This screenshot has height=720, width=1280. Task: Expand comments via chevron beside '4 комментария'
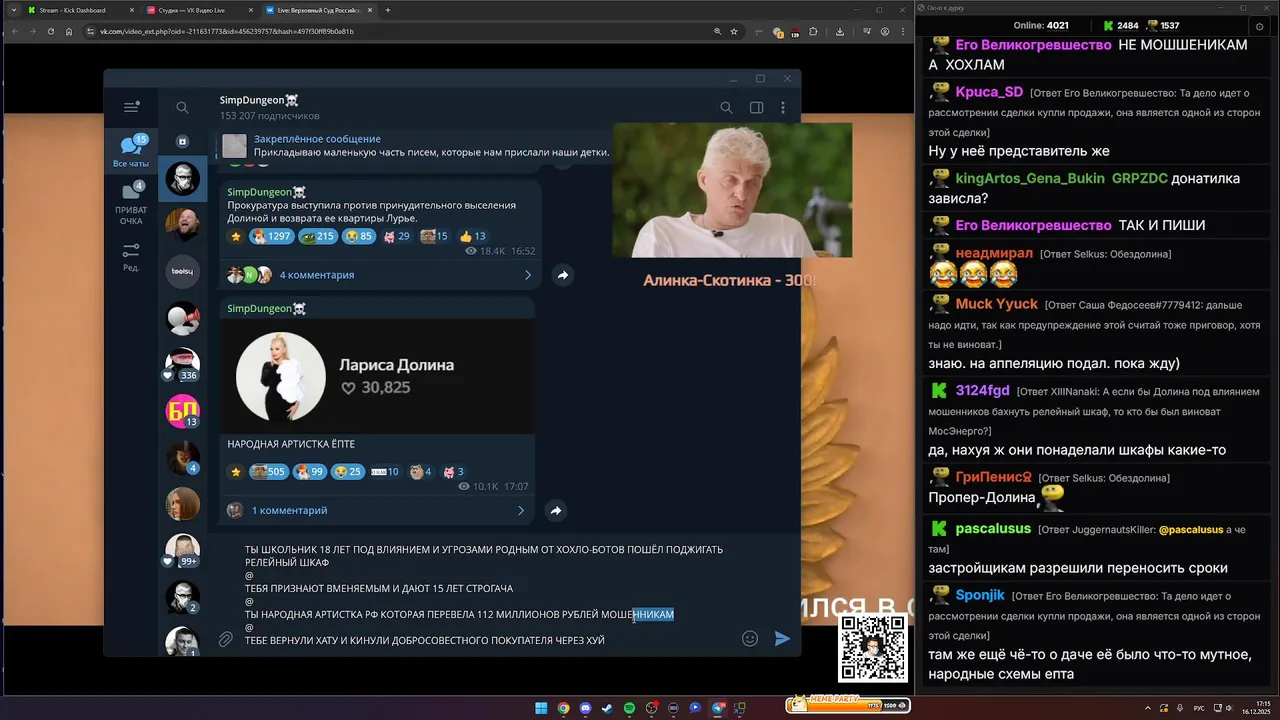coord(528,275)
